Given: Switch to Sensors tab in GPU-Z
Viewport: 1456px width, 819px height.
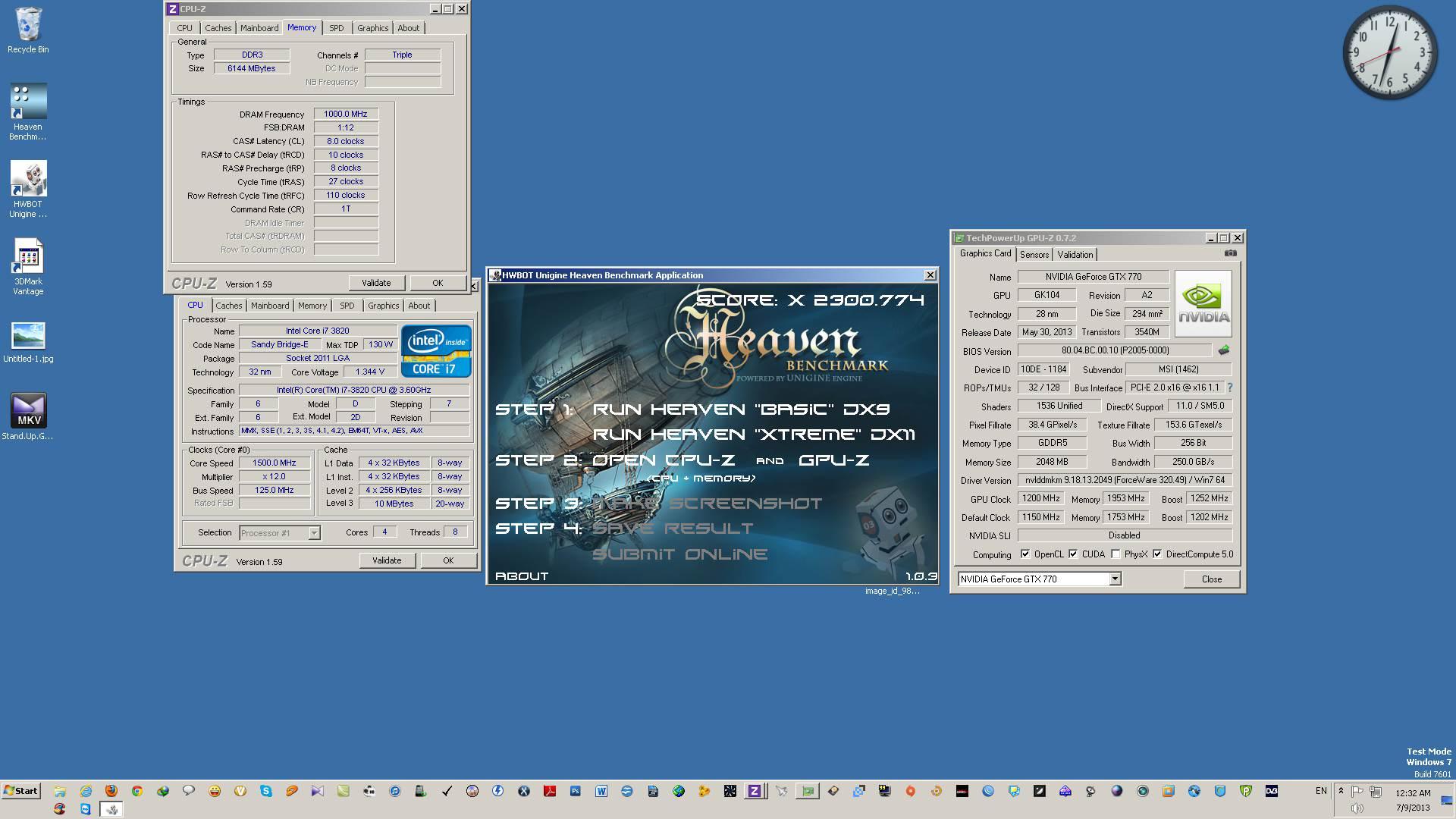Looking at the screenshot, I should [x=1034, y=255].
